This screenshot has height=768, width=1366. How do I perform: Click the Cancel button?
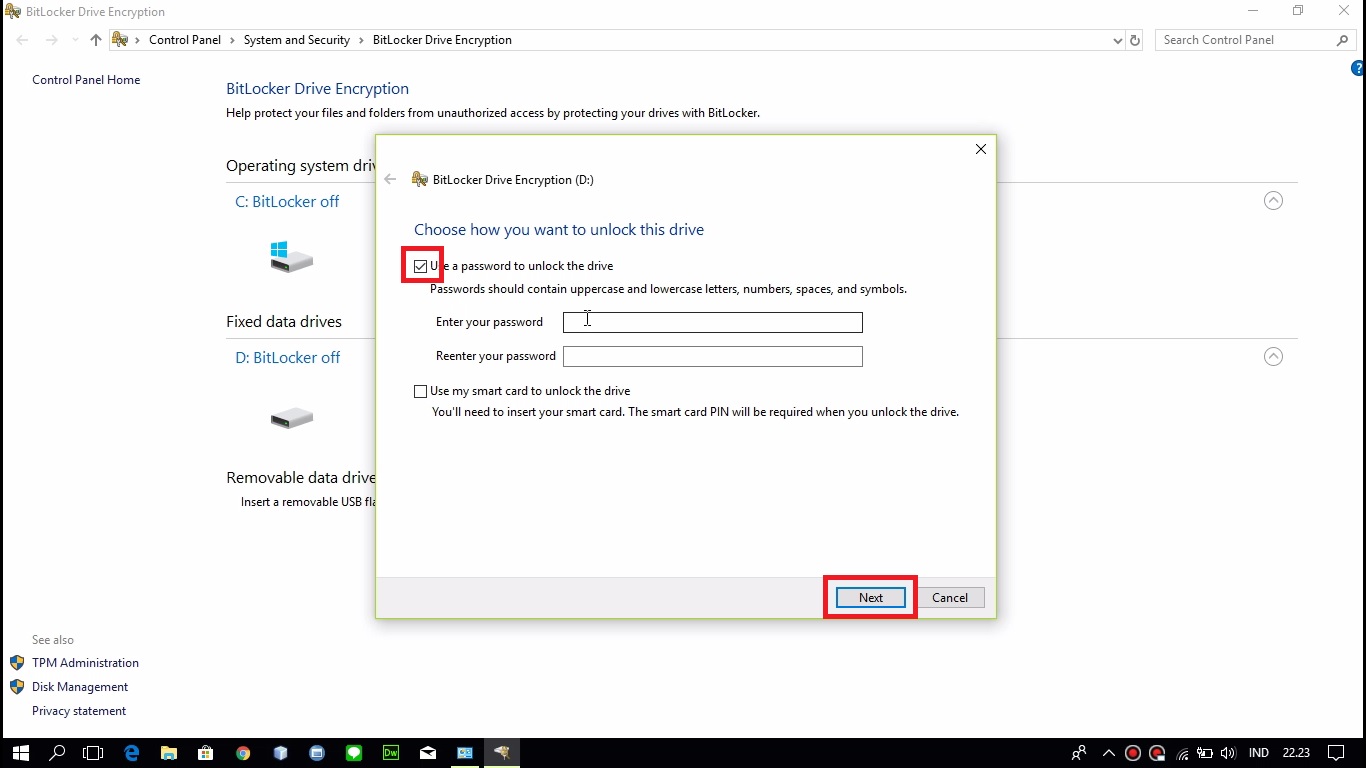[950, 598]
